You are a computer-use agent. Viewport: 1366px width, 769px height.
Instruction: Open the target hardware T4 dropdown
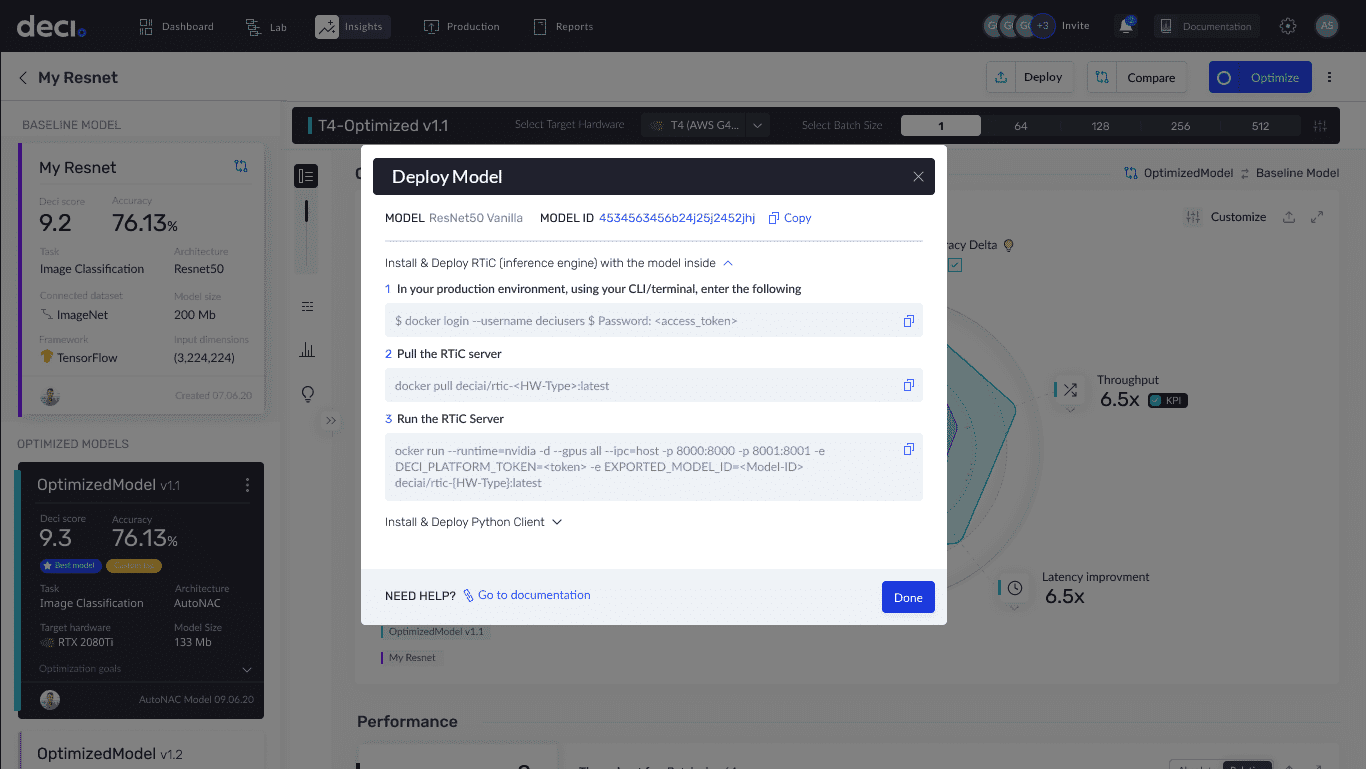pos(706,126)
